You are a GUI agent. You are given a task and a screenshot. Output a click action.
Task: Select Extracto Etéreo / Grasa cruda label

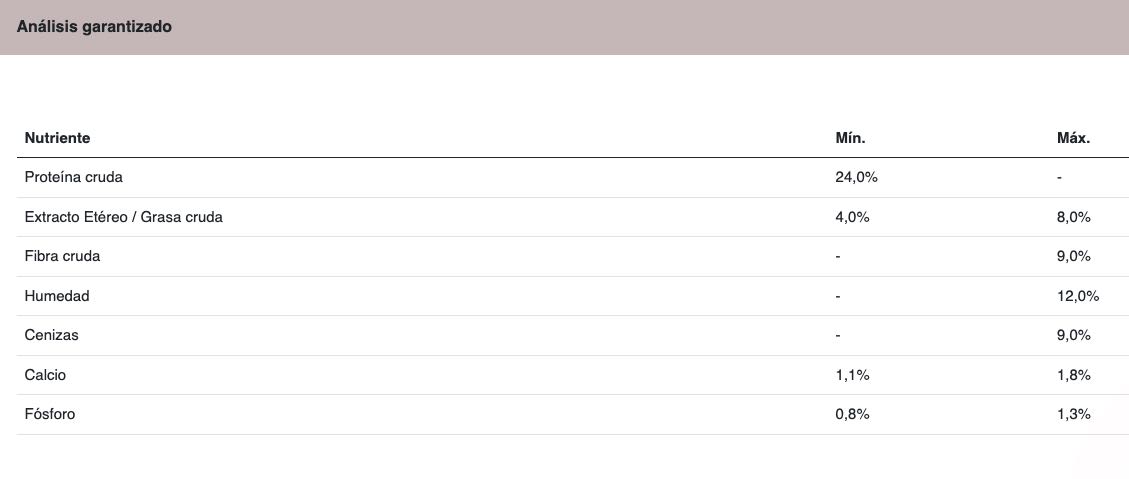coord(124,217)
